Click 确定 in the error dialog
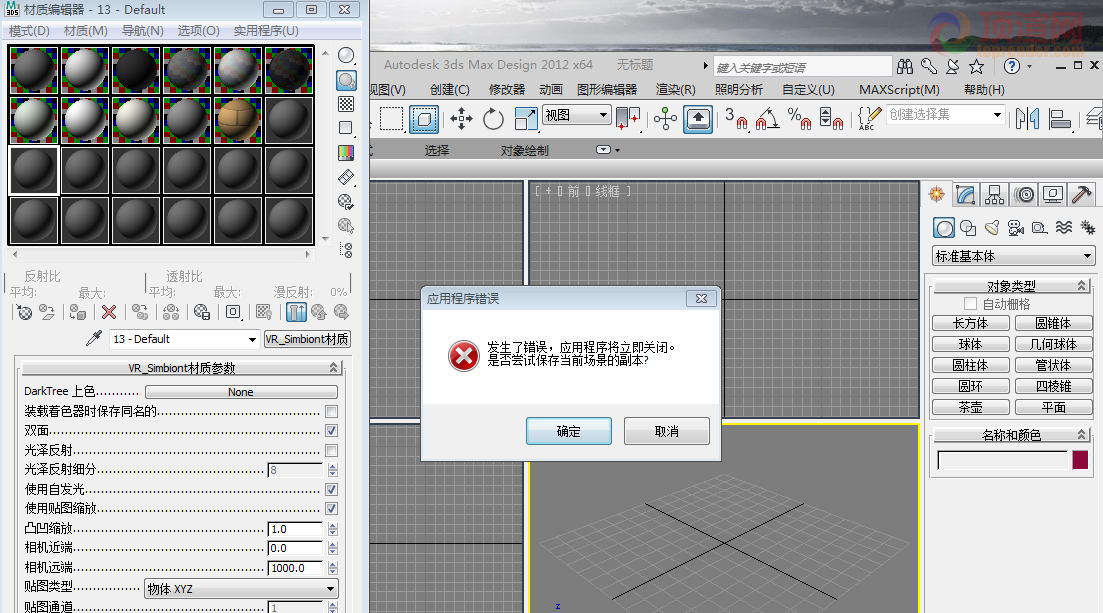 (568, 431)
